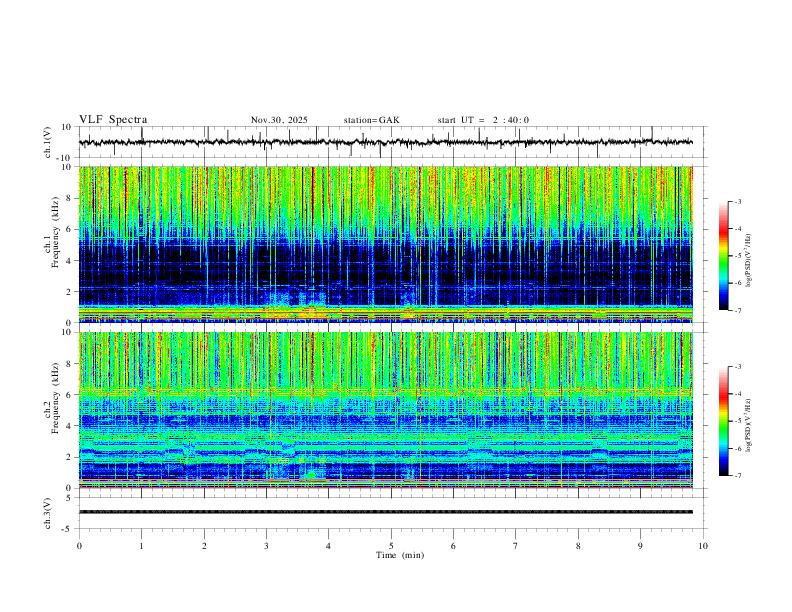The width and height of the screenshot is (792, 612).
Task: Click the ch.2 color bar "log(PSD)" label
Action: 748,425
